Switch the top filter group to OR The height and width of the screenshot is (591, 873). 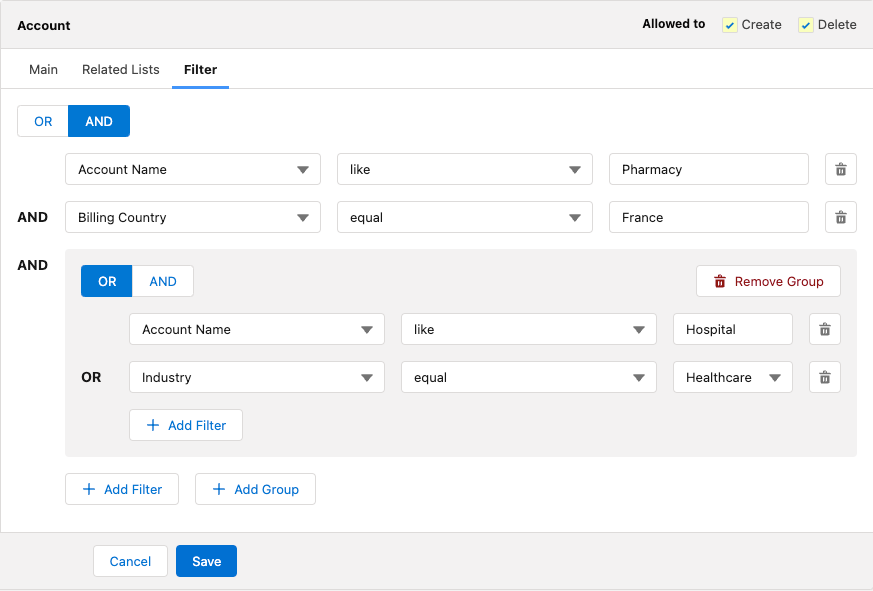point(42,120)
